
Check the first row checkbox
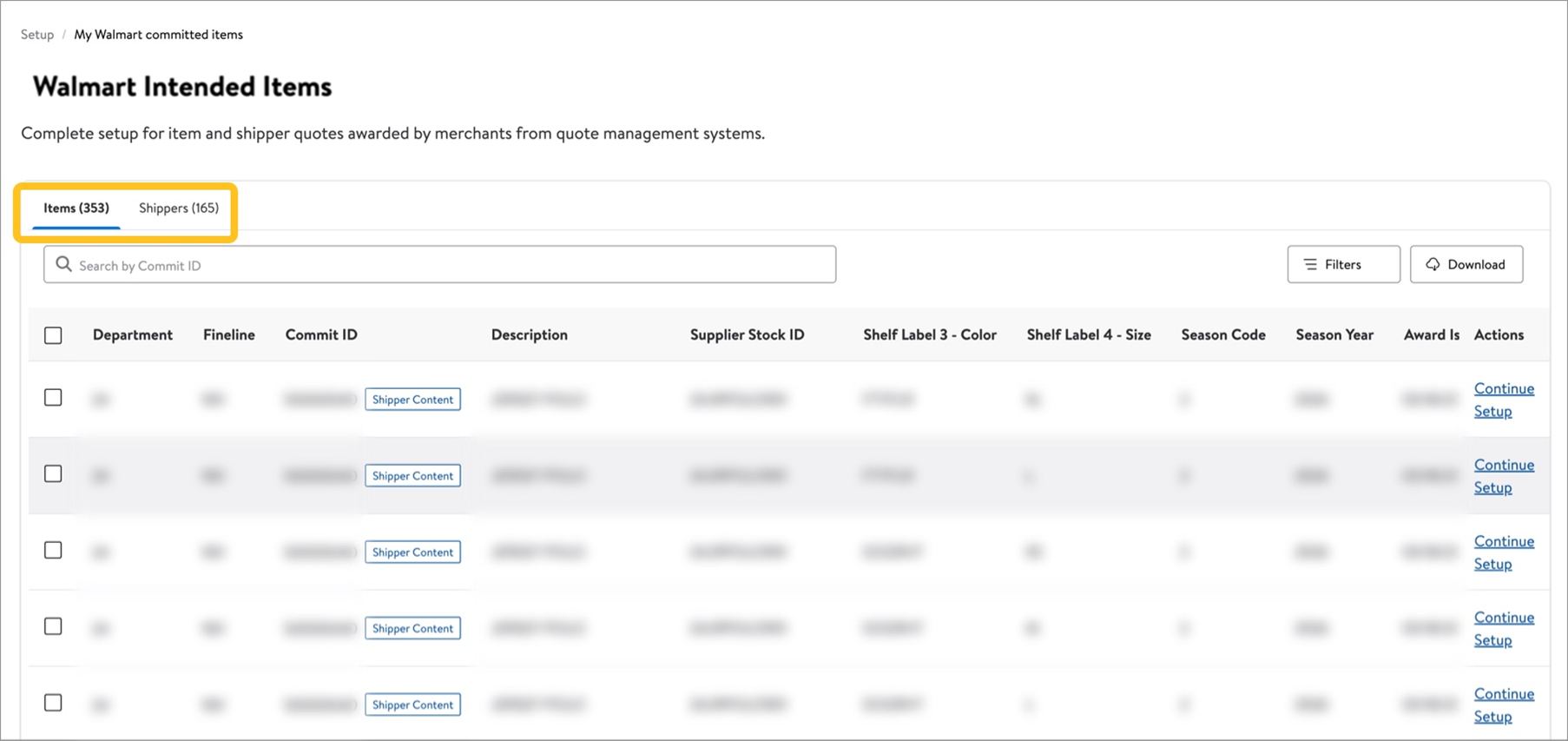(x=53, y=398)
